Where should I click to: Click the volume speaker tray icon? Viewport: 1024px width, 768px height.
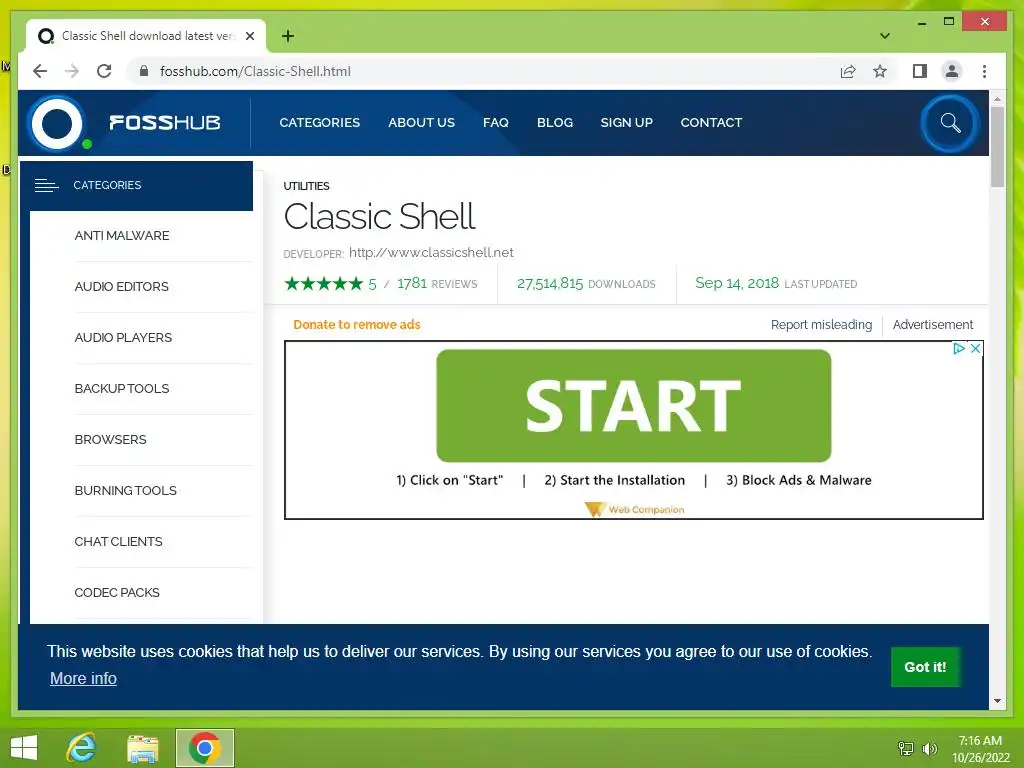click(x=929, y=748)
